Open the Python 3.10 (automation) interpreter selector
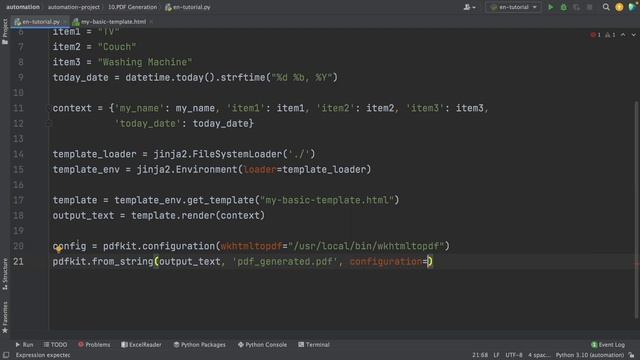Viewport: 640px width, 360px height. [589, 355]
